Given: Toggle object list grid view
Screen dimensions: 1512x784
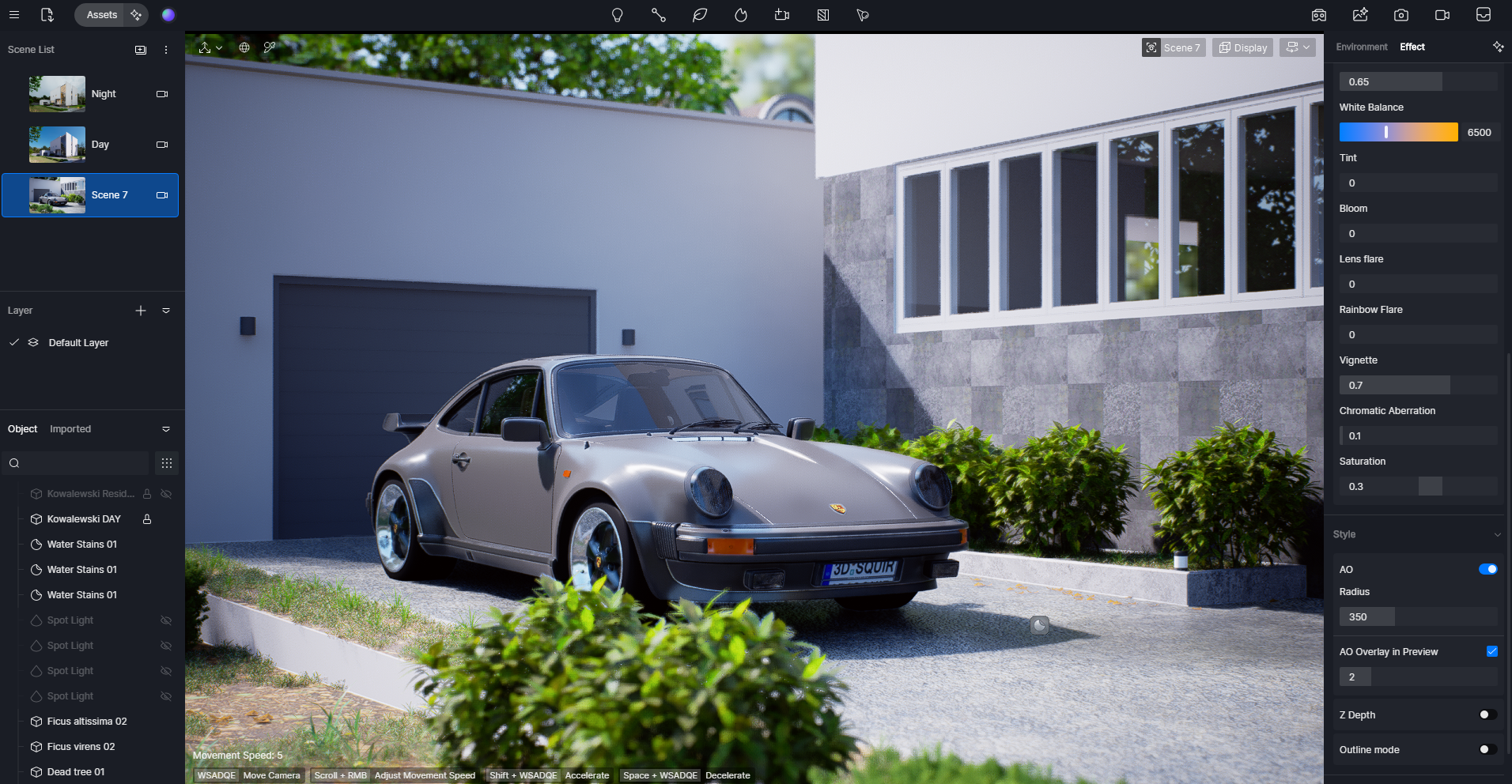Looking at the screenshot, I should pyautogui.click(x=167, y=463).
